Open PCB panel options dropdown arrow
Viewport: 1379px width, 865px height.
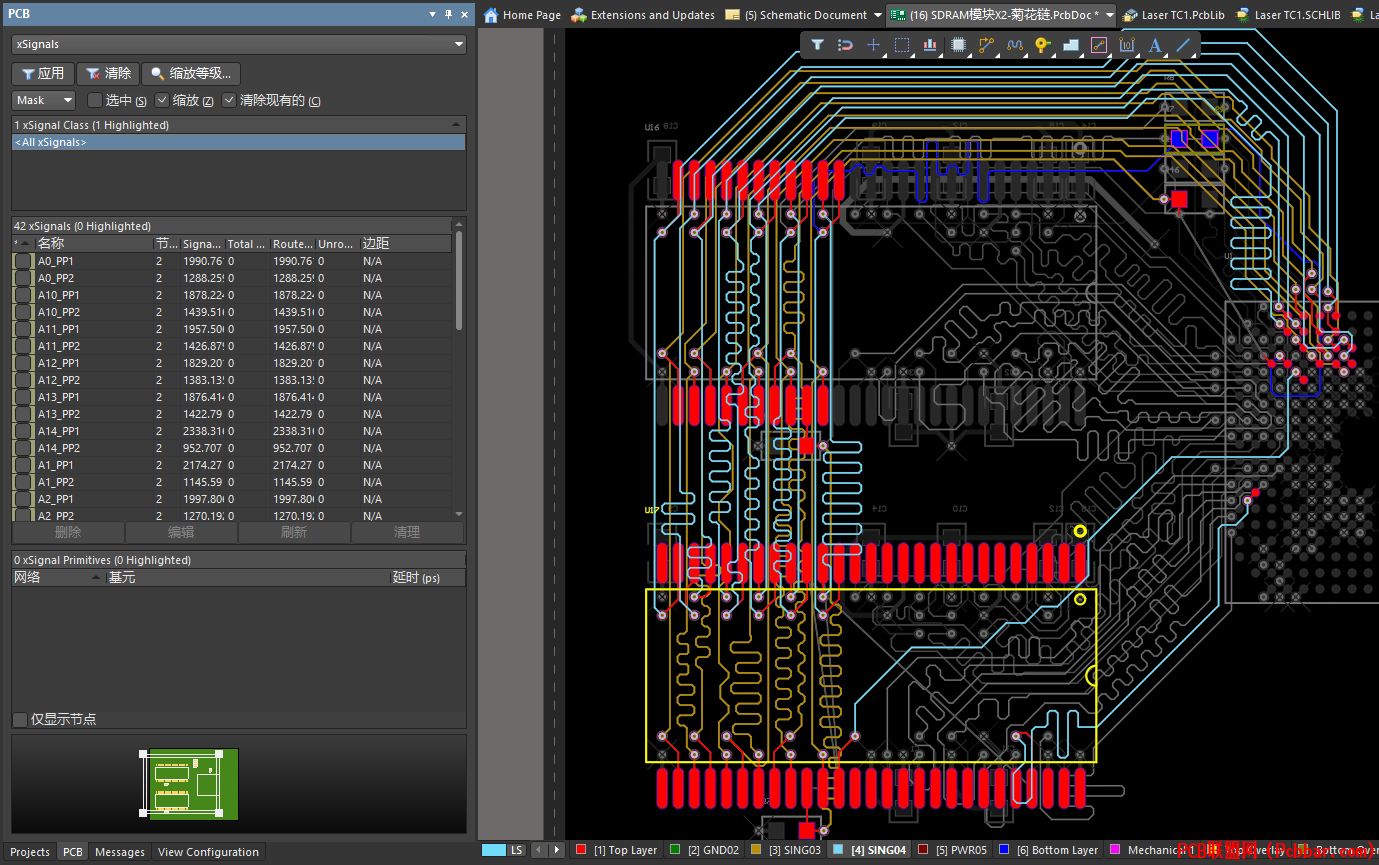[x=432, y=14]
